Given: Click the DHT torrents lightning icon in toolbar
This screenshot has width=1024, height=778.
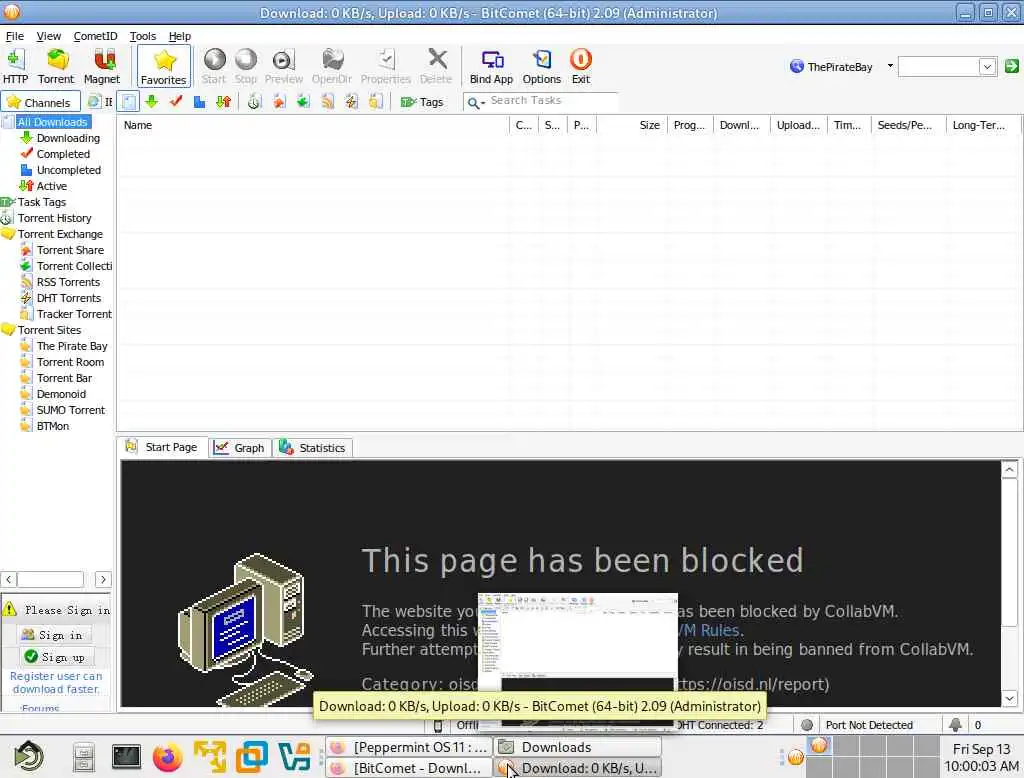Looking at the screenshot, I should tap(351, 102).
